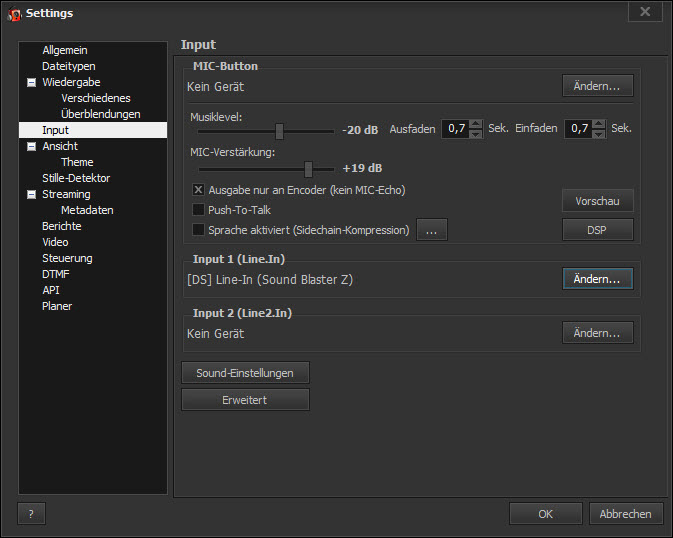Screen dimensions: 673x538
Task: Click the Vorschau button
Action: [x=597, y=201]
